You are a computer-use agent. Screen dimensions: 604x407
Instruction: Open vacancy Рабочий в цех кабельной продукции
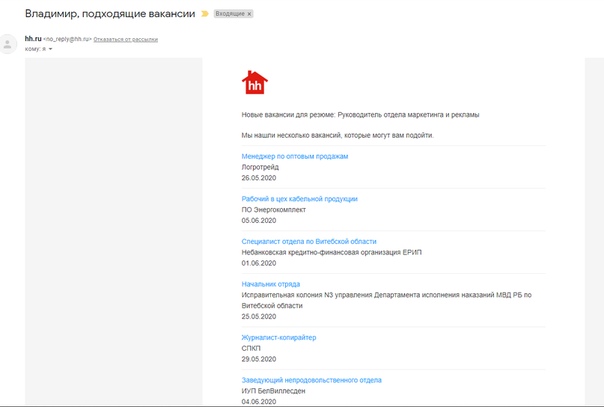point(299,199)
